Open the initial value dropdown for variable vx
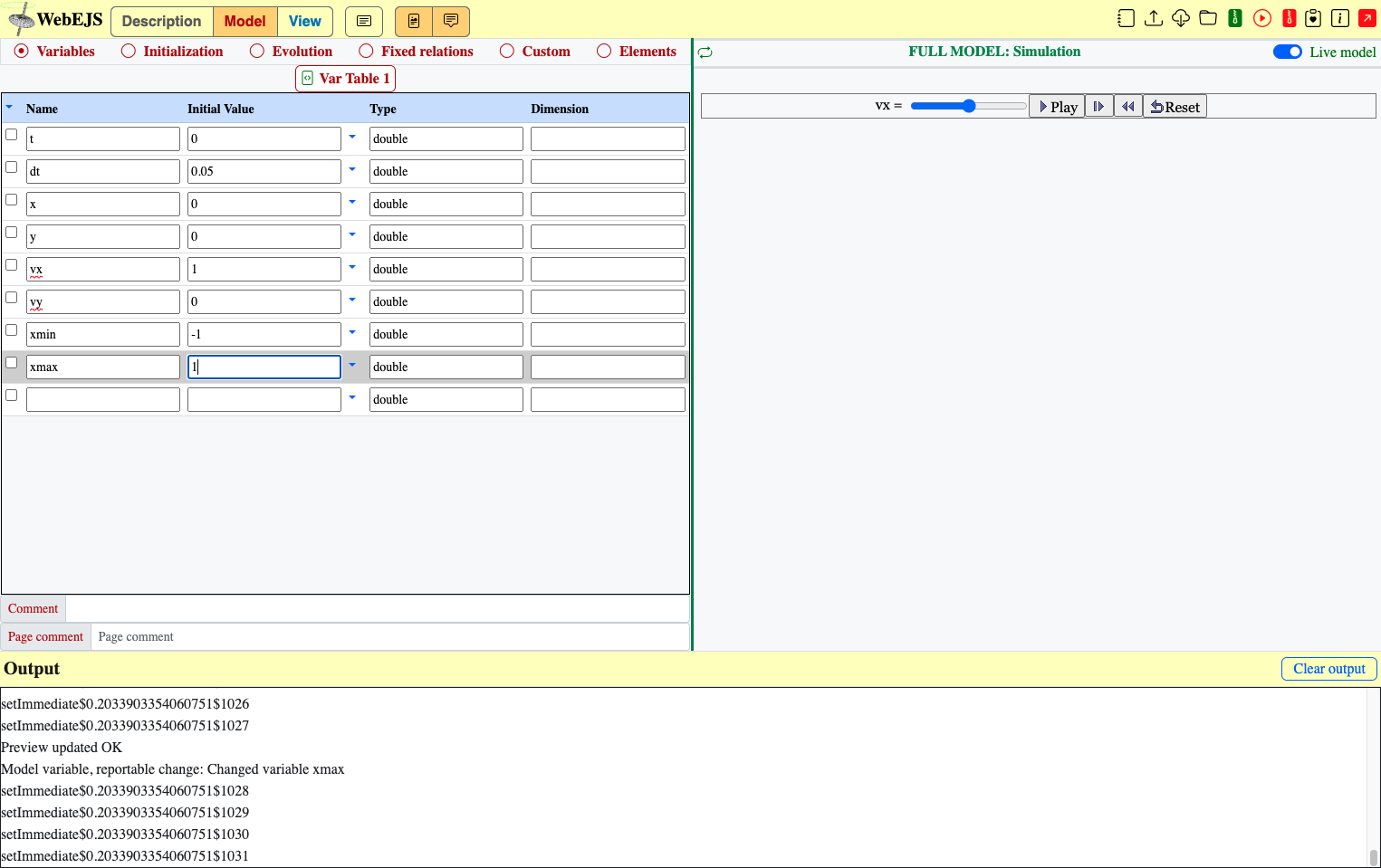Screen dimensions: 1381x868 pyautogui.click(x=352, y=268)
